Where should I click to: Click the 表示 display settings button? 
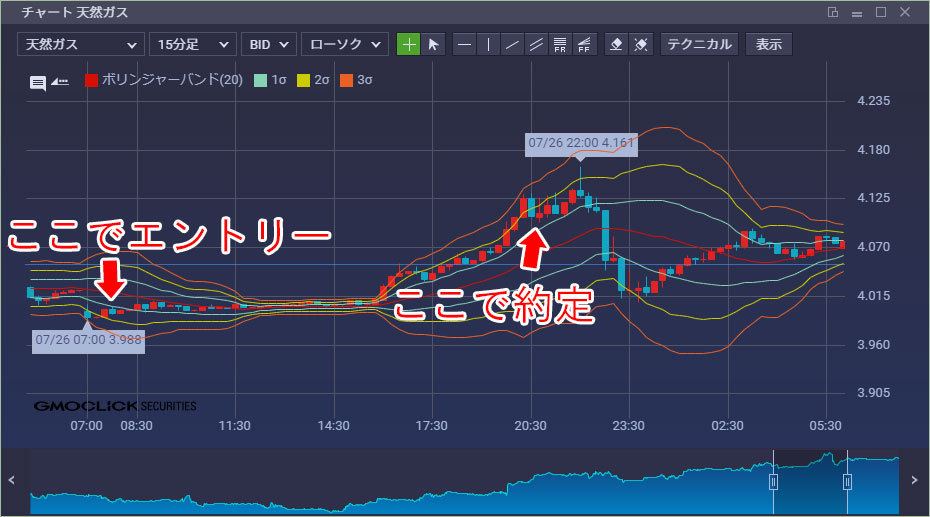click(x=769, y=44)
